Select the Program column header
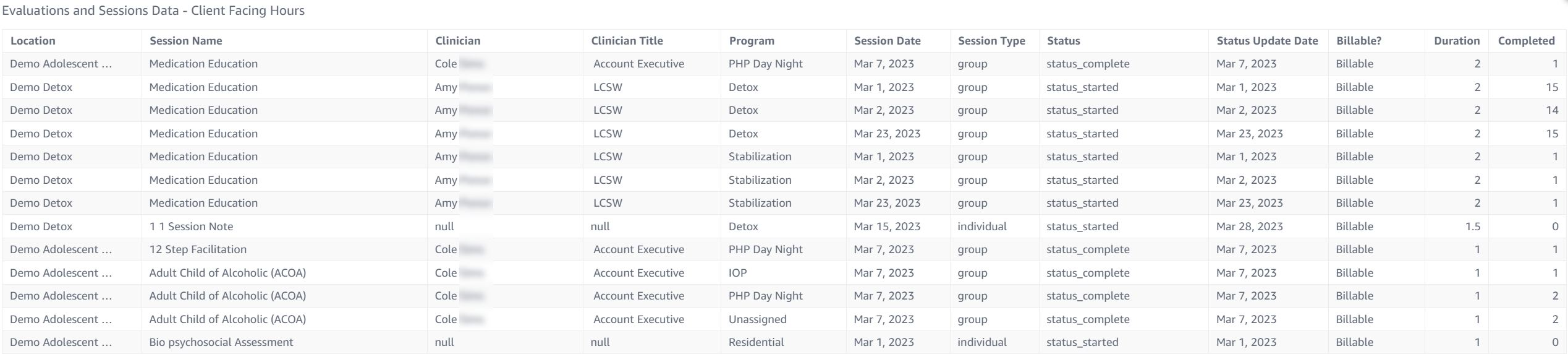 751,41
